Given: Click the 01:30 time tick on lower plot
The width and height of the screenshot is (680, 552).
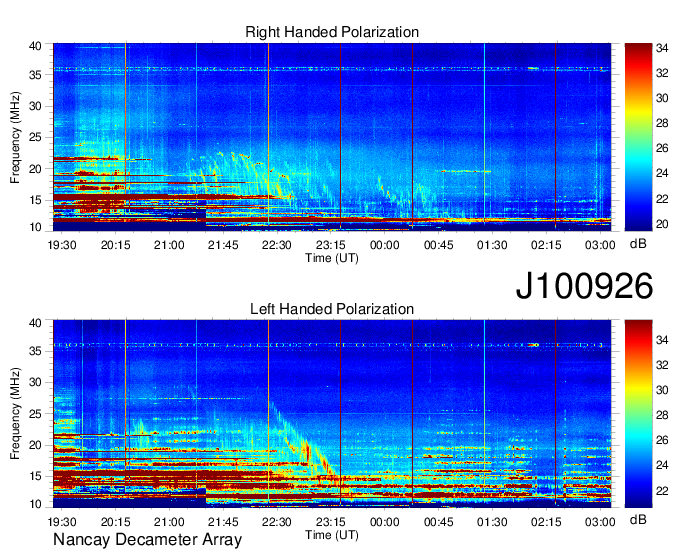Looking at the screenshot, I should (x=492, y=522).
